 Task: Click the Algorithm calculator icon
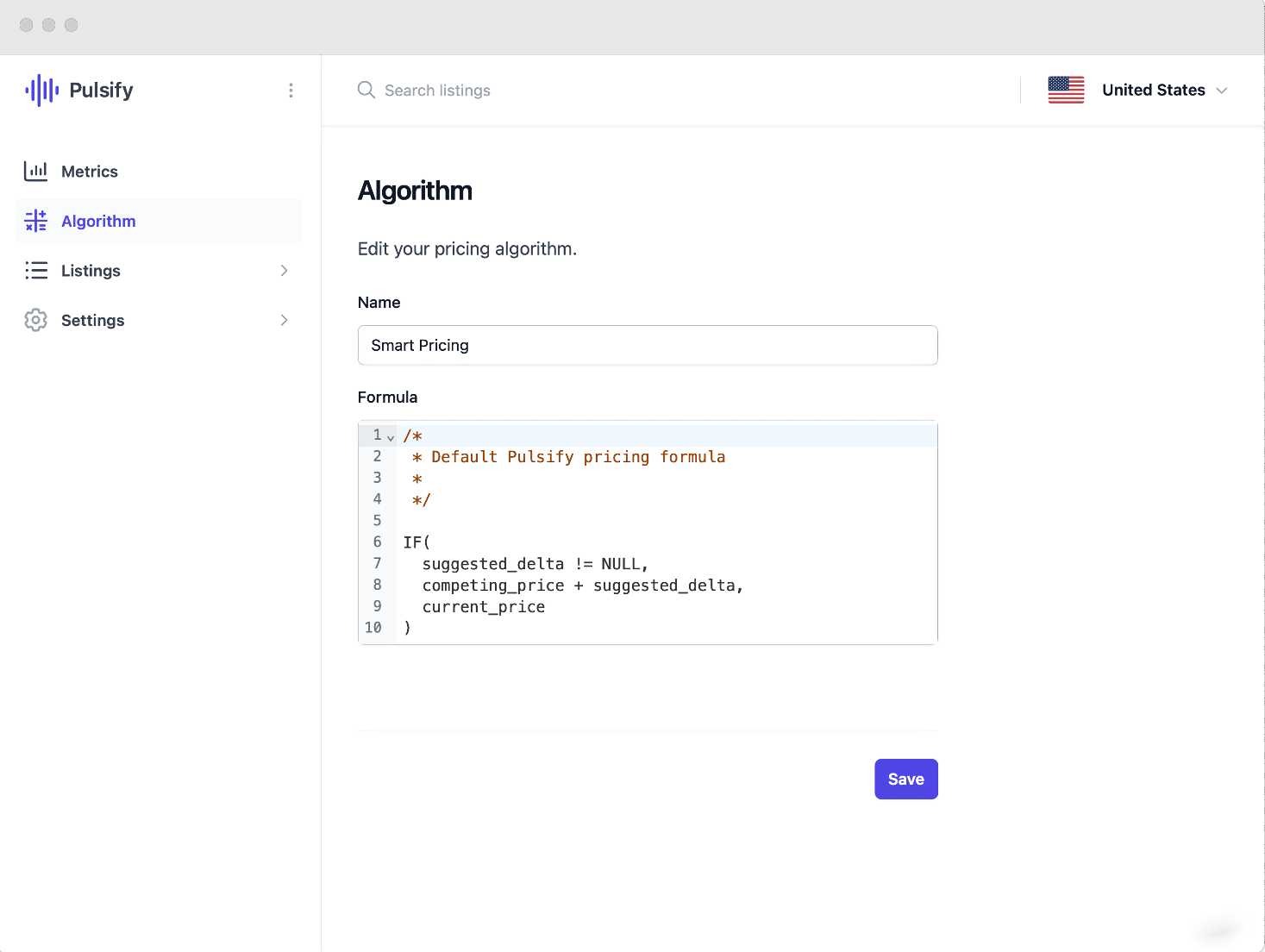coord(35,221)
